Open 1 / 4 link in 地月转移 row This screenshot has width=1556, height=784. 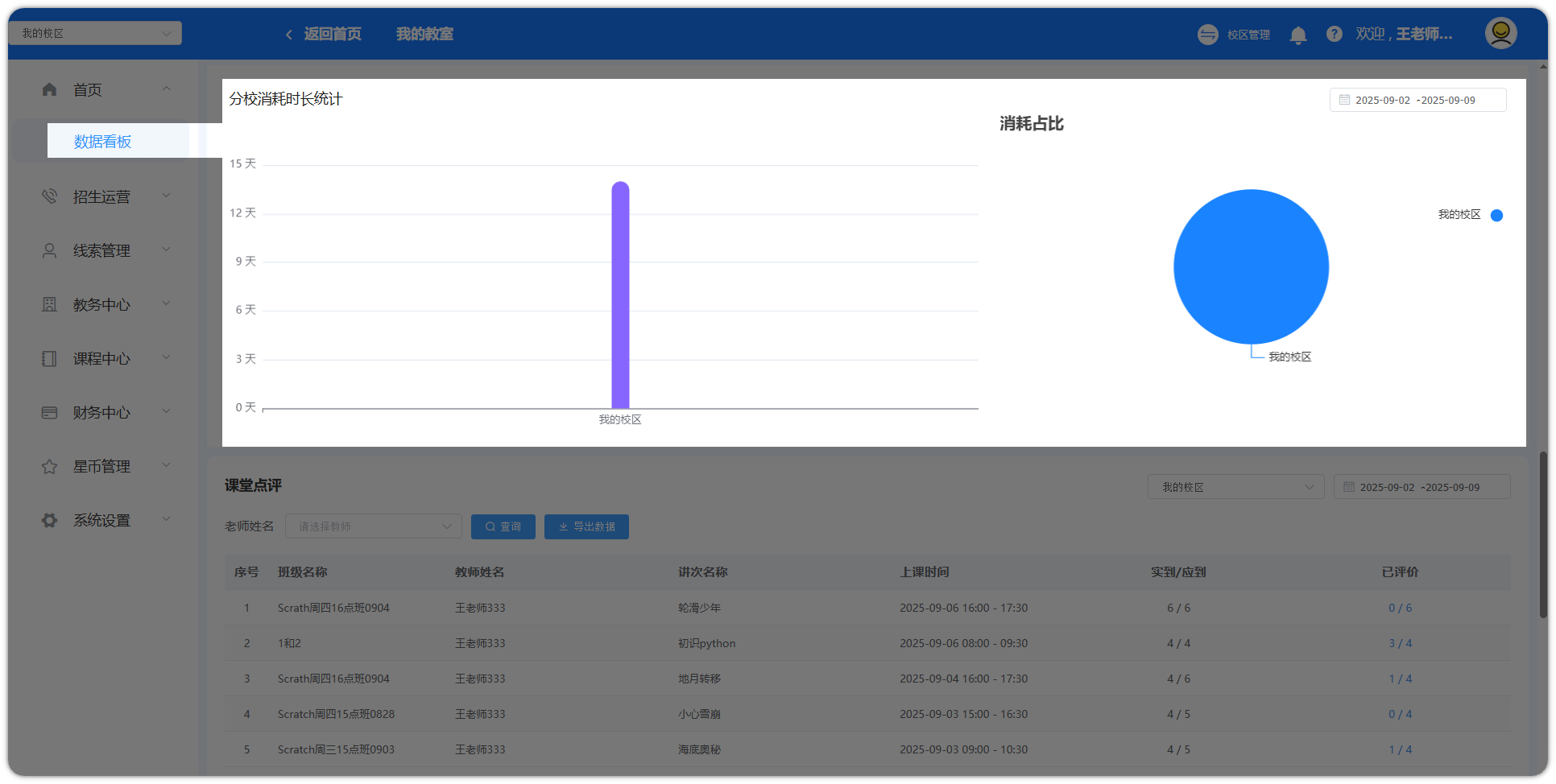pos(1400,679)
